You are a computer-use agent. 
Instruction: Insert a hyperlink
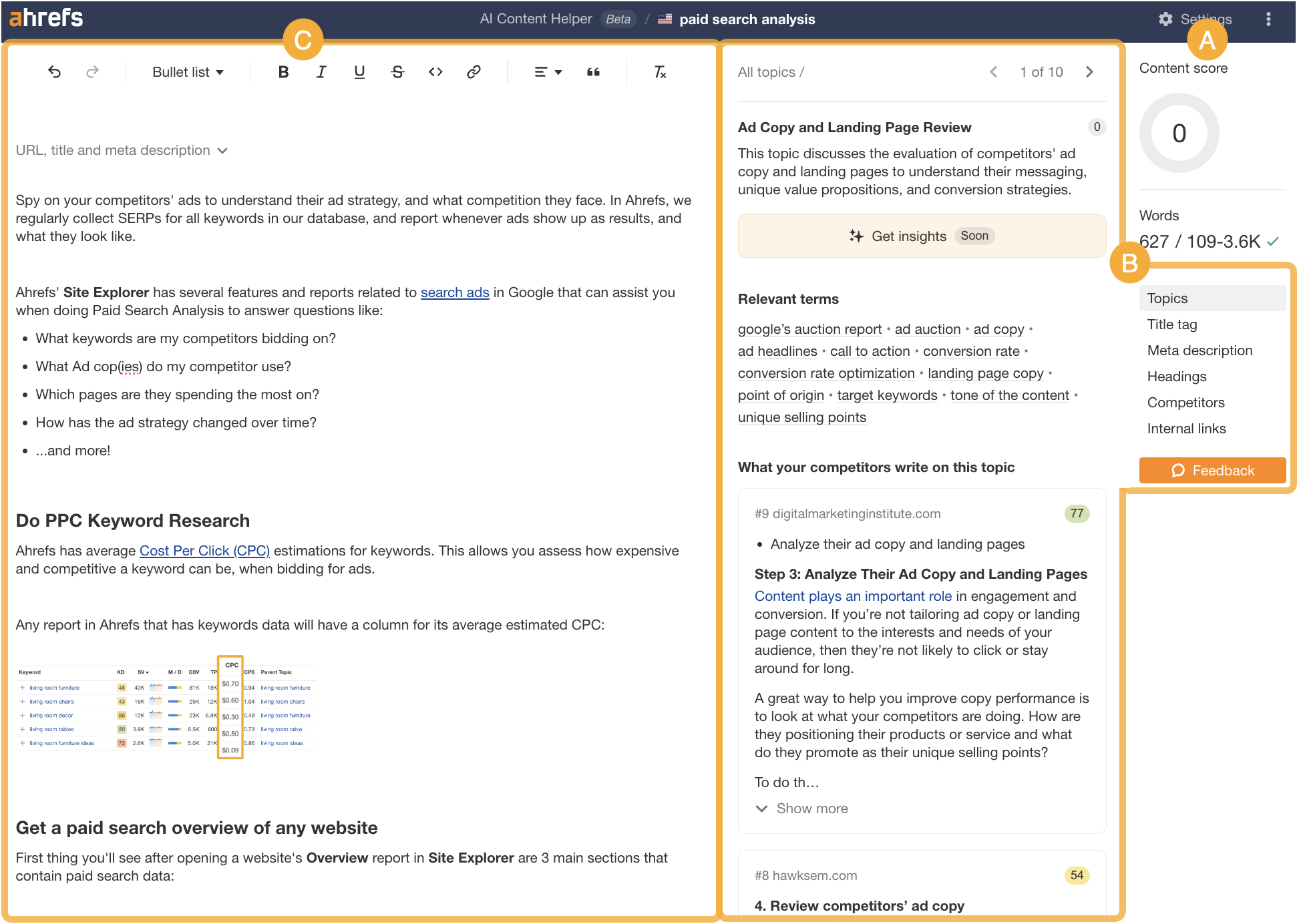point(474,72)
